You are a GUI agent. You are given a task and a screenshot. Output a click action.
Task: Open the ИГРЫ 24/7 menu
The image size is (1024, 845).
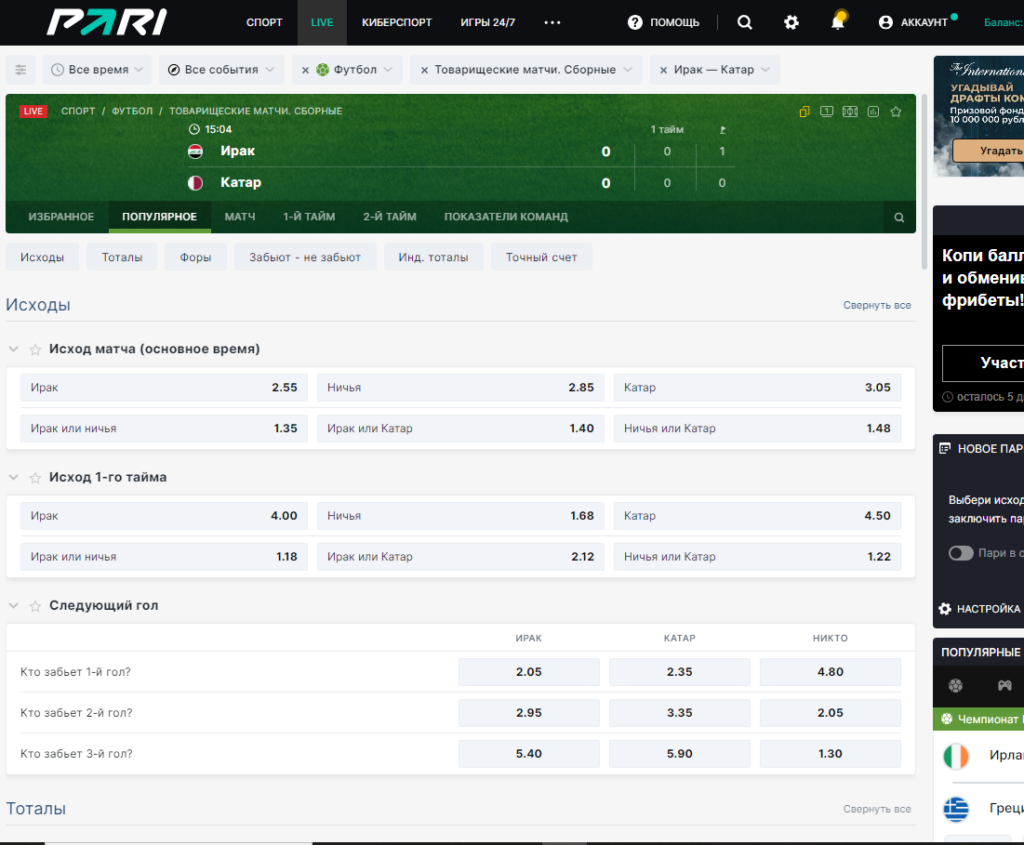[487, 22]
